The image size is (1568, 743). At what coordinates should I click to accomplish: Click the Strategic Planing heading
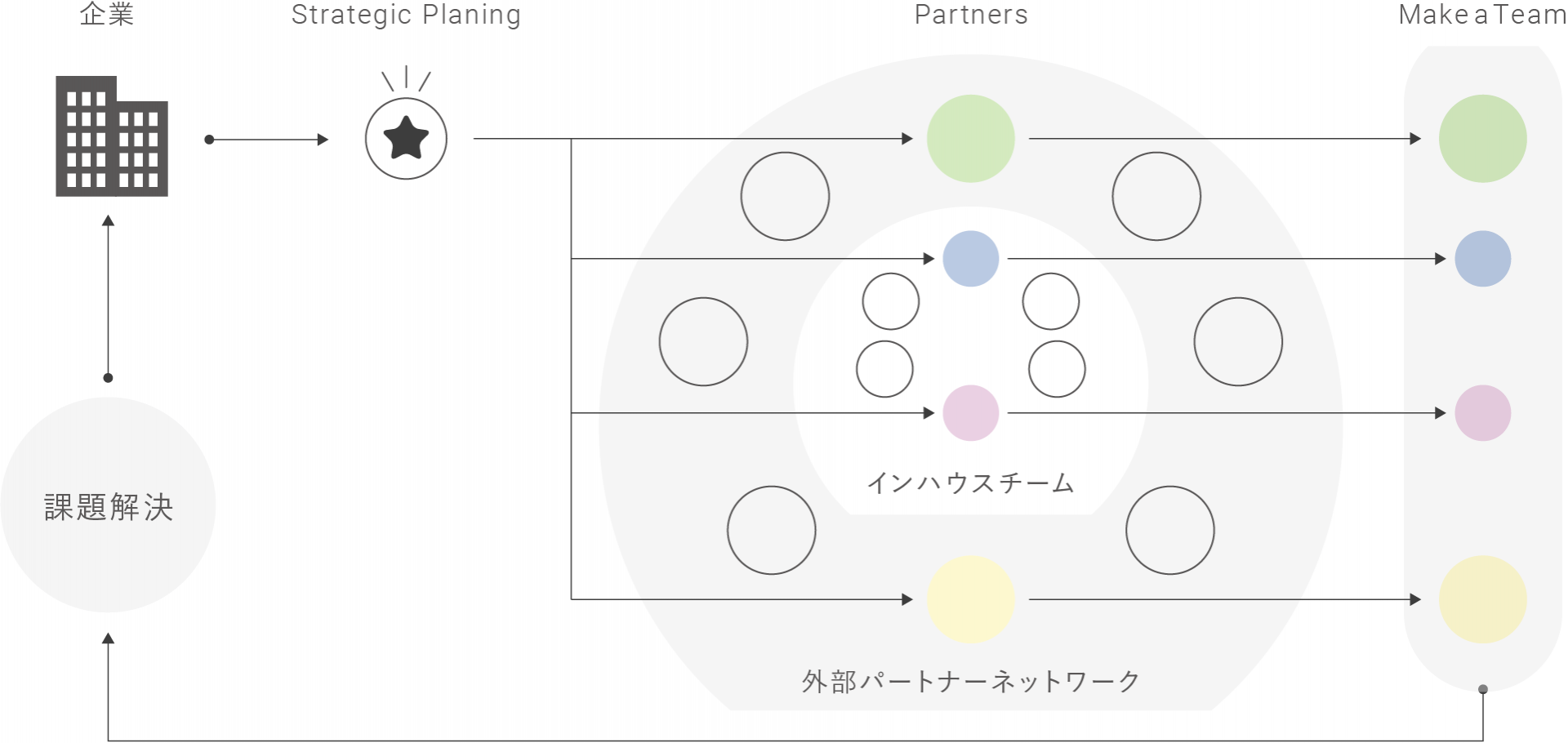click(406, 15)
